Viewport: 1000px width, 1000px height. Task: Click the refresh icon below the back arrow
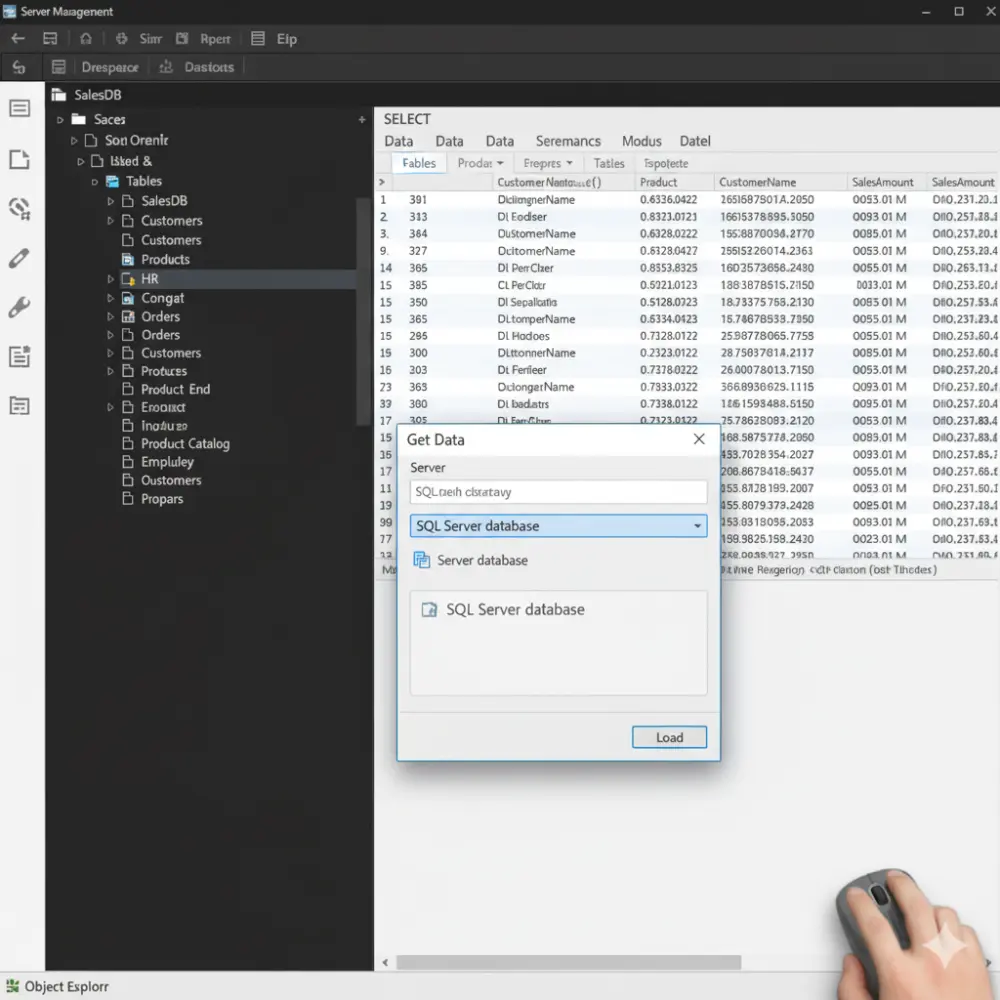click(20, 67)
